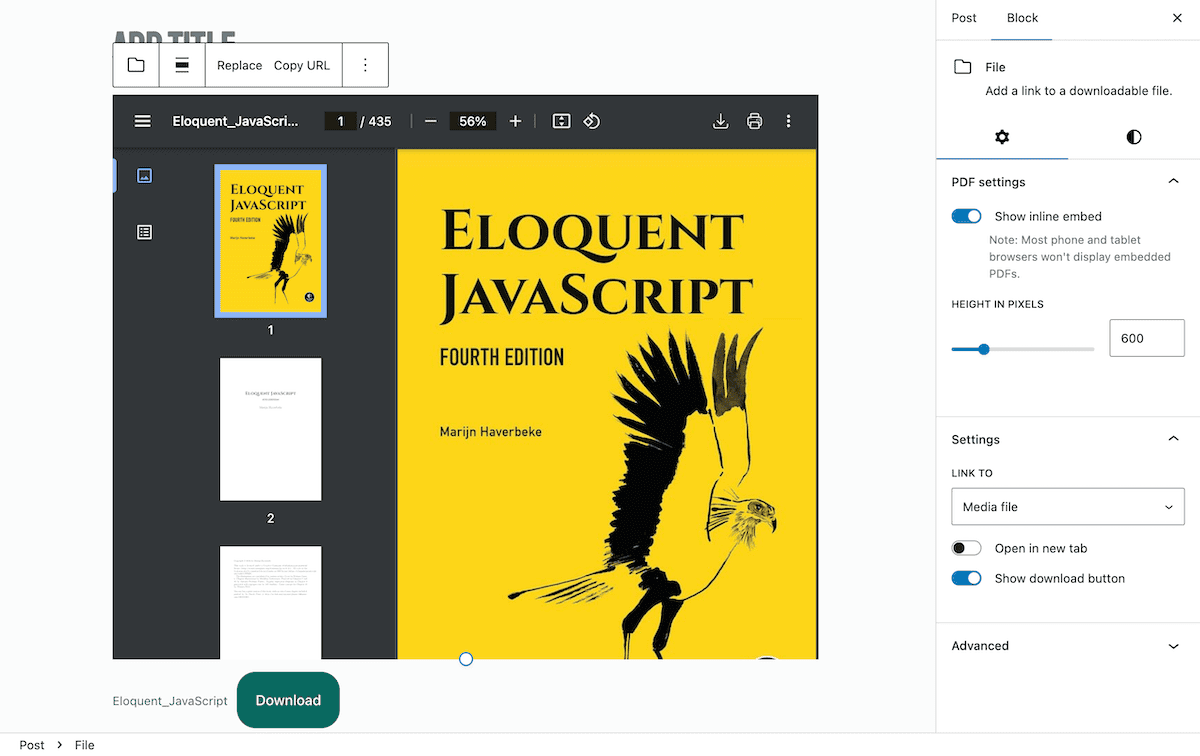1200x756 pixels.
Task: Open the block Settings gear tab
Action: [x=1002, y=137]
